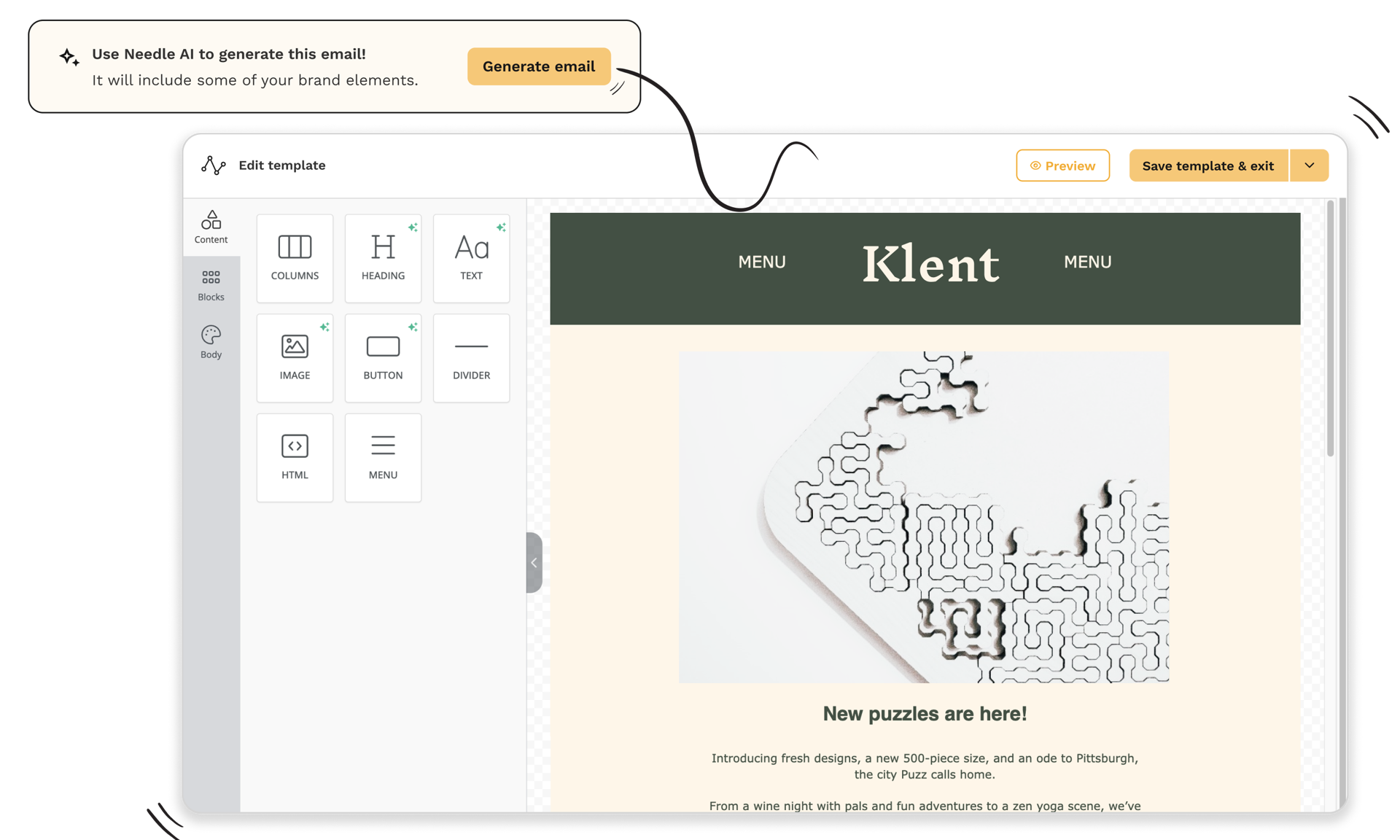Open the Blocks sidebar tab

coord(211,284)
